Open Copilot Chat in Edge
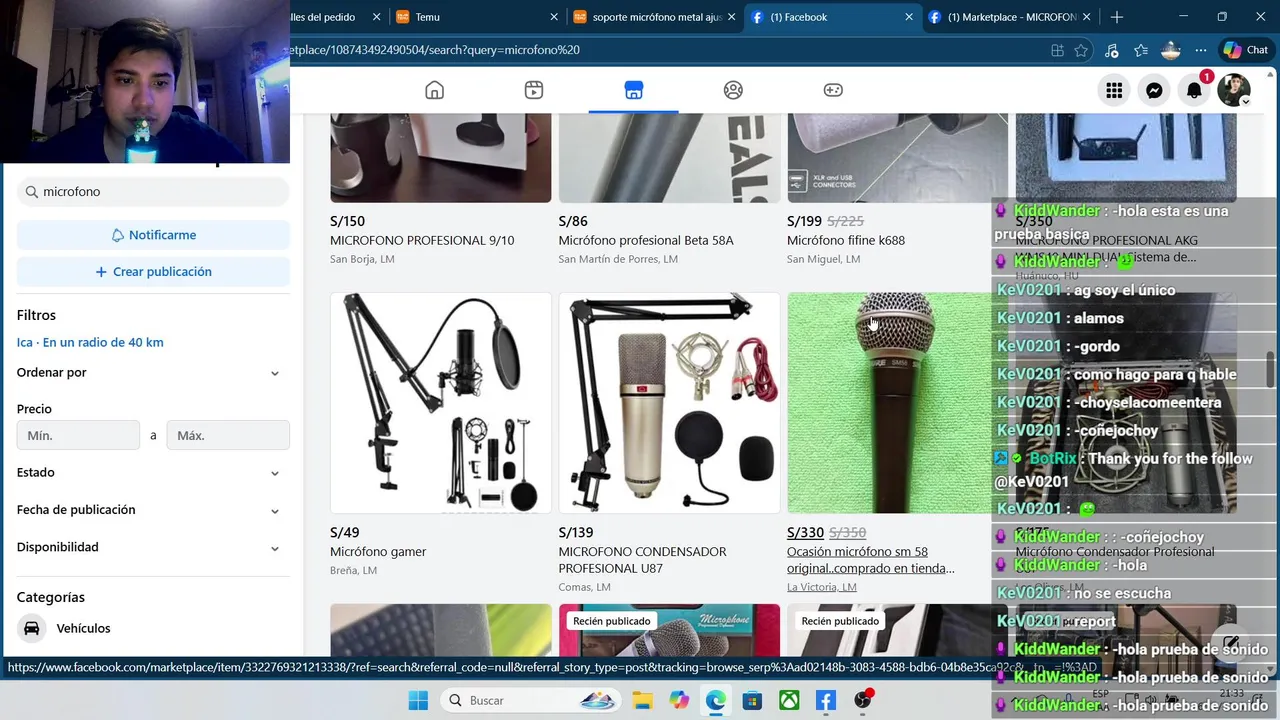The image size is (1280, 720). 1245,50
